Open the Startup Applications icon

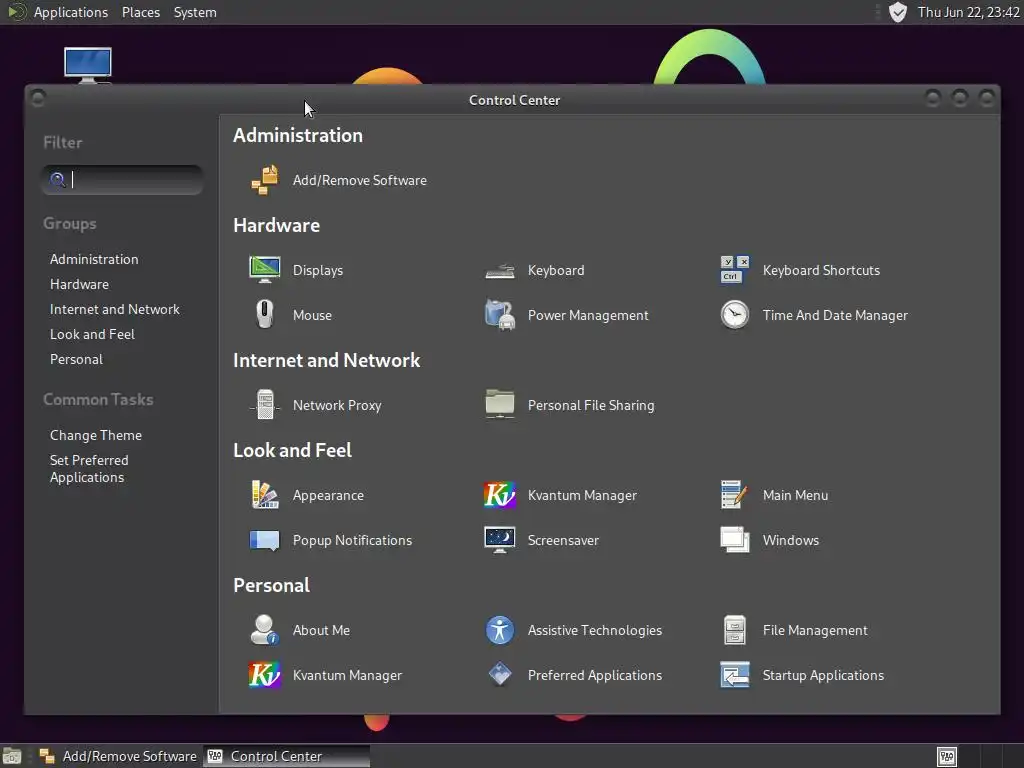(x=735, y=675)
